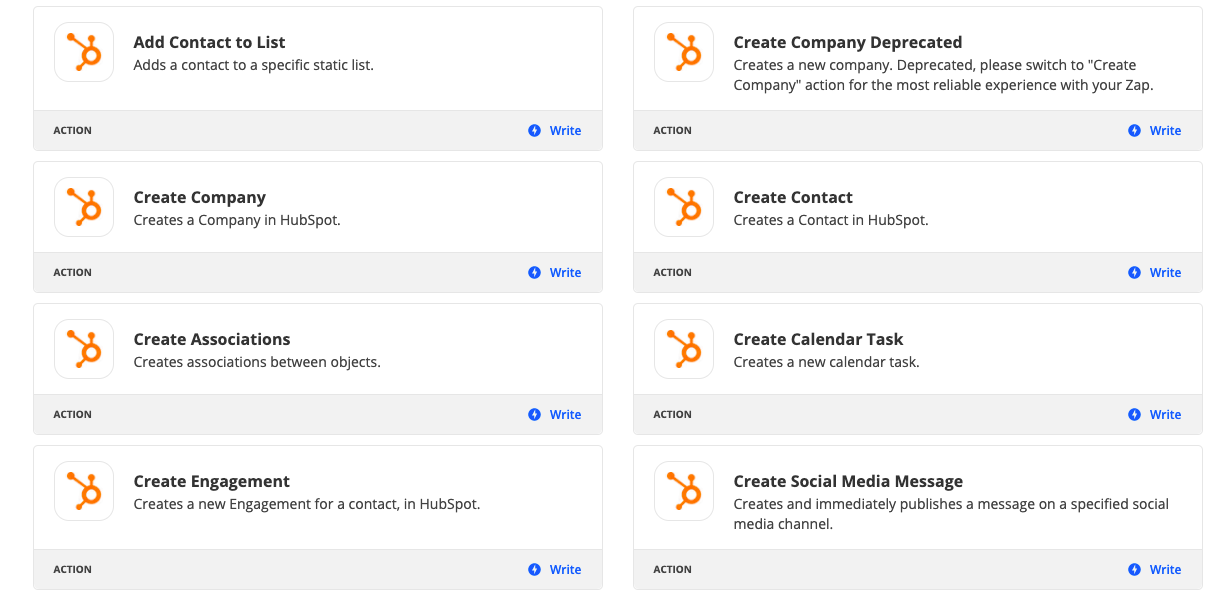The width and height of the screenshot is (1225, 605).
Task: Click lightning bolt icon in Create Engagement footer
Action: pyautogui.click(x=534, y=570)
